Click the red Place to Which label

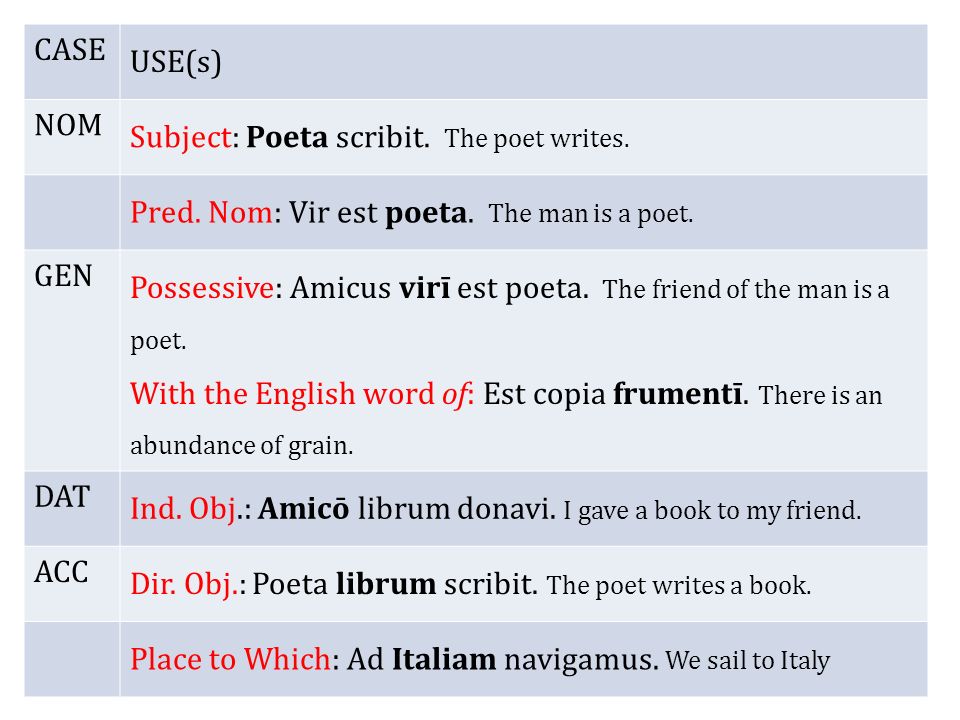point(230,659)
